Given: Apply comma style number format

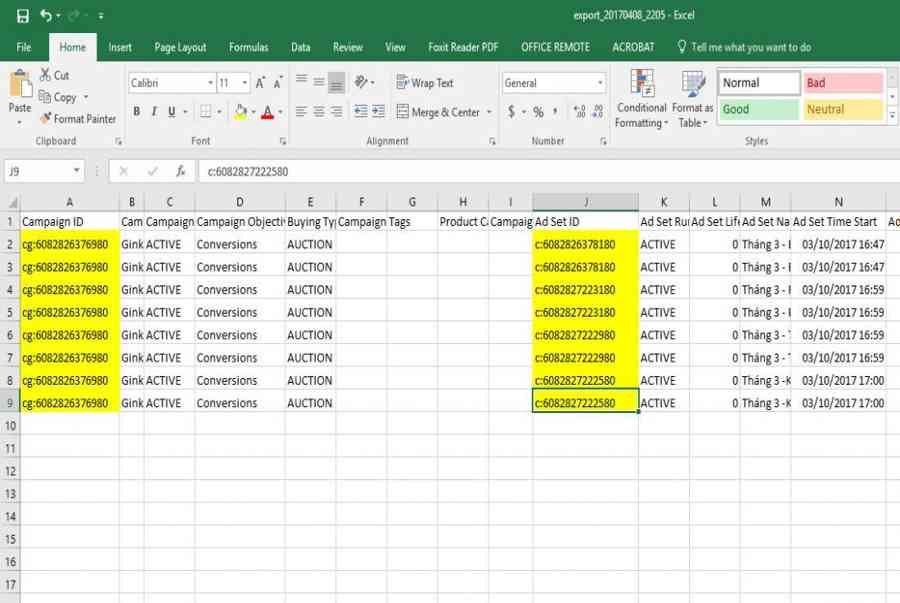Looking at the screenshot, I should [x=556, y=111].
